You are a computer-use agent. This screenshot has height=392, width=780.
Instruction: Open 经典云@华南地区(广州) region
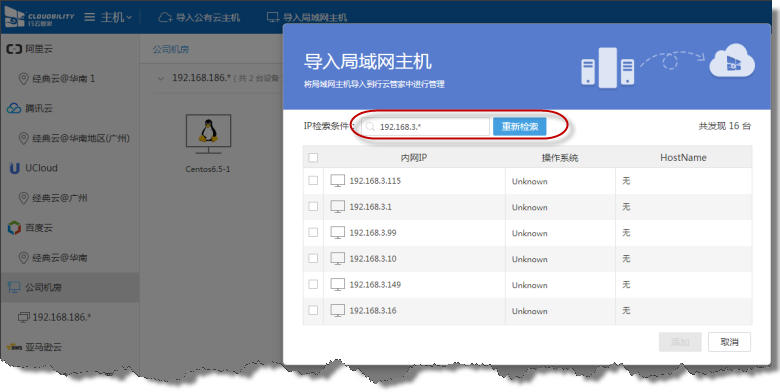coord(81,138)
